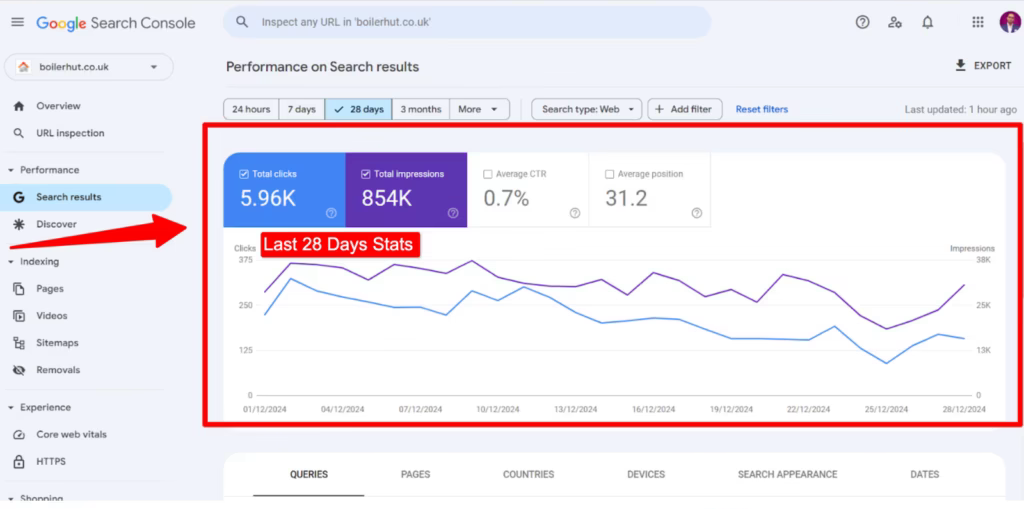
Task: Select the 24 hours date range
Action: pos(251,109)
